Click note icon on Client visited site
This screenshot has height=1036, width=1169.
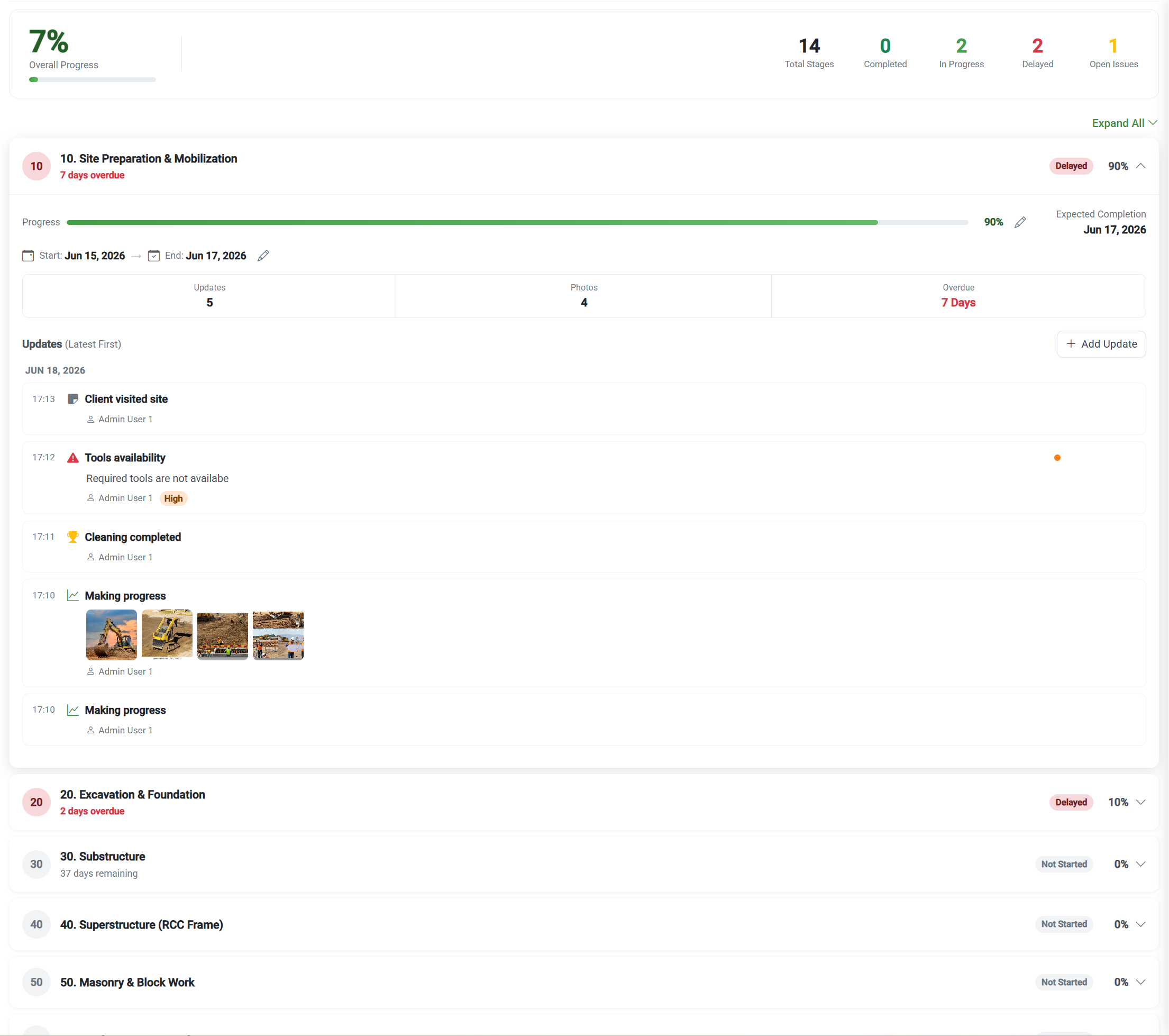(x=72, y=399)
